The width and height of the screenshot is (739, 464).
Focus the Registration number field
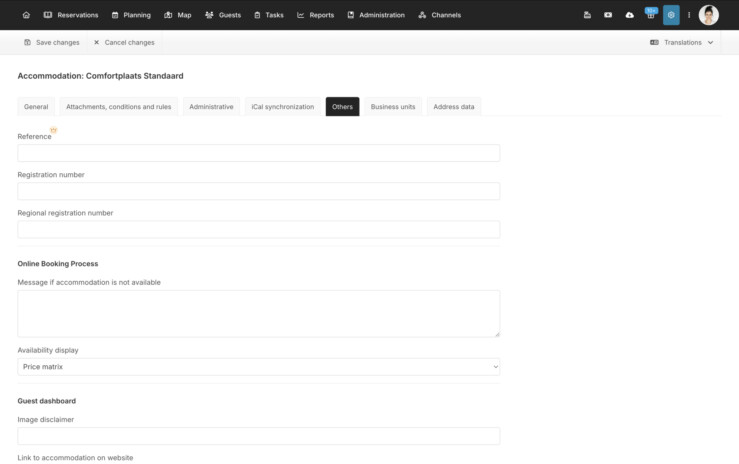pos(259,191)
